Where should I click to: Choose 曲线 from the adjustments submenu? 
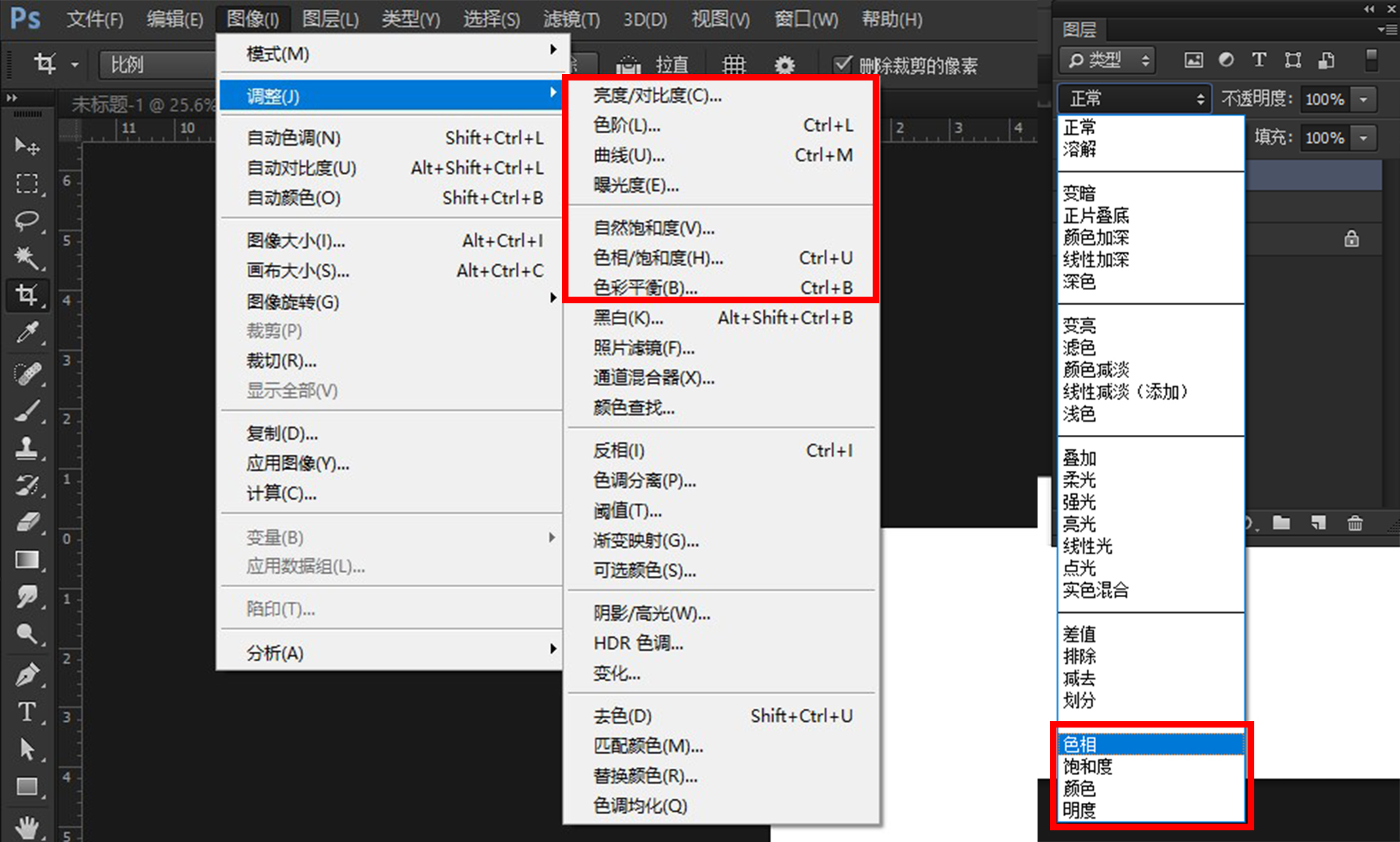pos(628,155)
